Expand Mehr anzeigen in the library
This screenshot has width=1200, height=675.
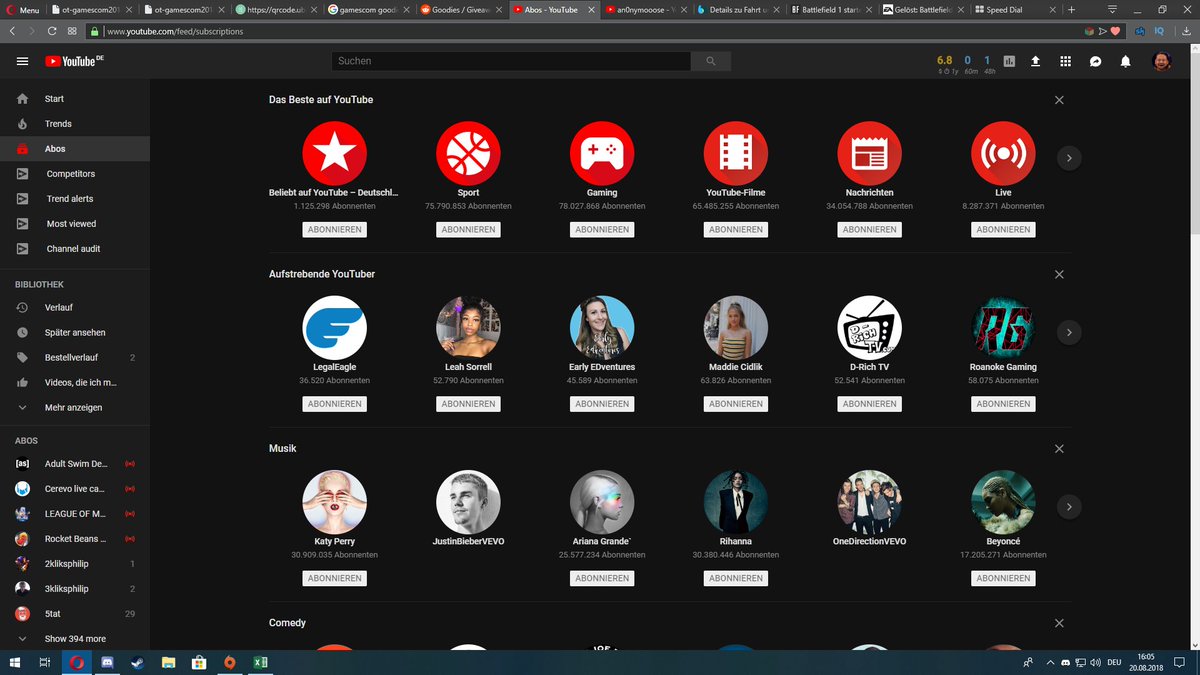point(75,408)
